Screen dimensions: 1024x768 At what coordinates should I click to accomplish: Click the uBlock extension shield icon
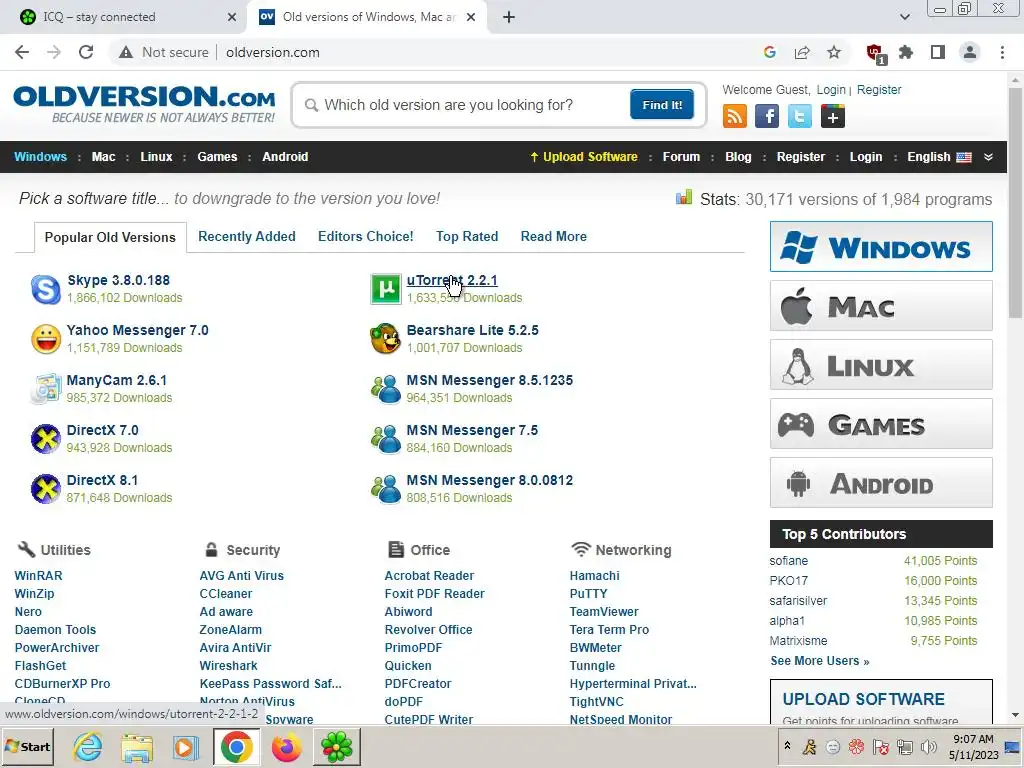click(875, 53)
